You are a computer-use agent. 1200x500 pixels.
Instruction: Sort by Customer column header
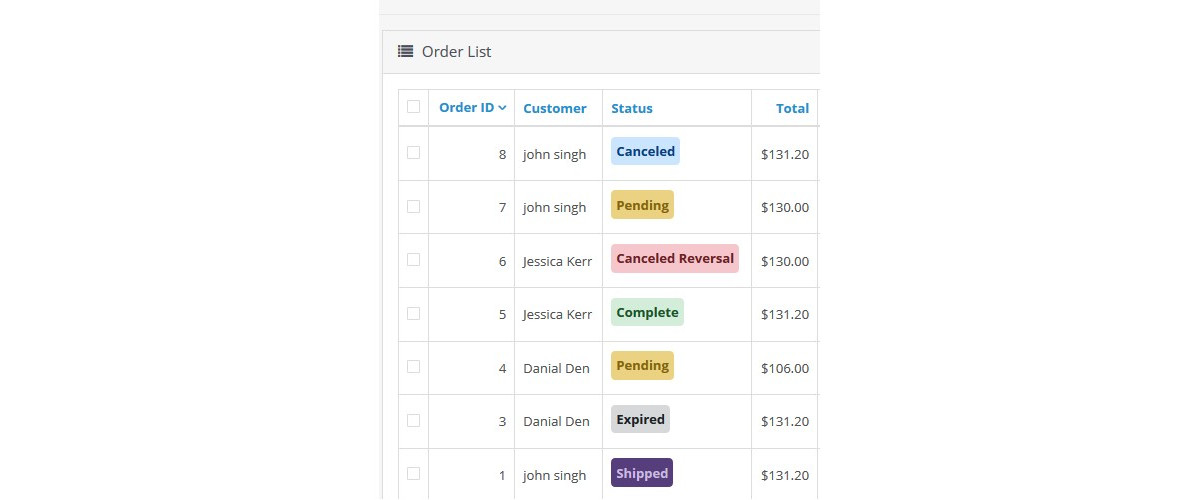555,108
